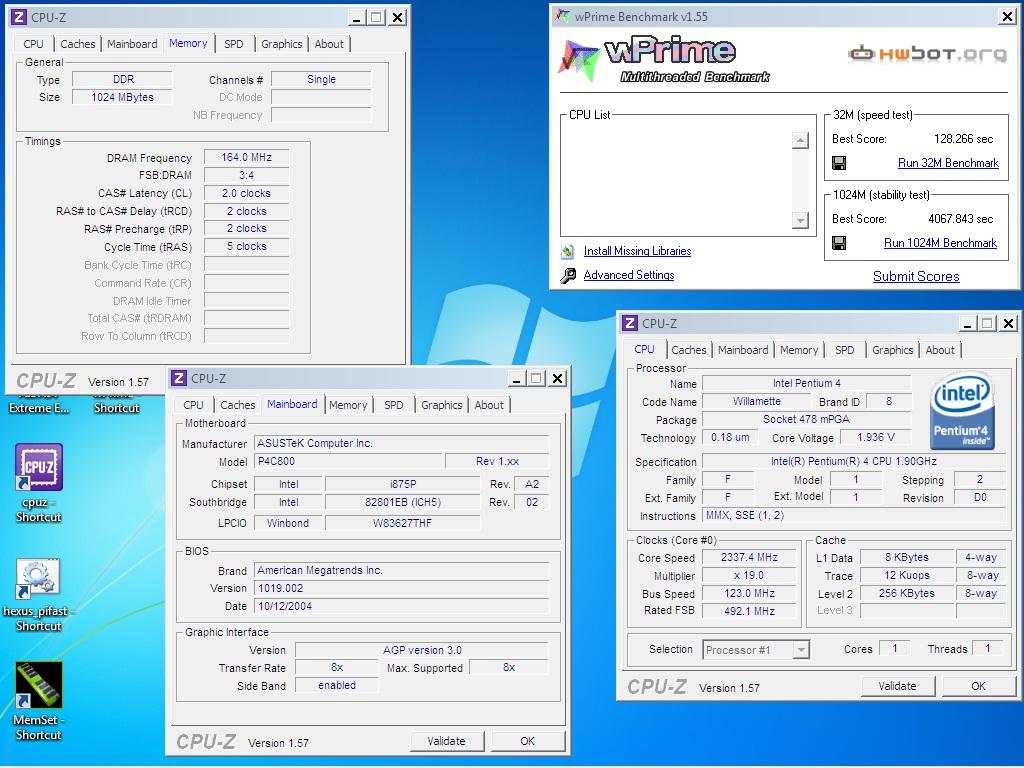
Task: Click Validate in the CPU window
Action: click(897, 686)
